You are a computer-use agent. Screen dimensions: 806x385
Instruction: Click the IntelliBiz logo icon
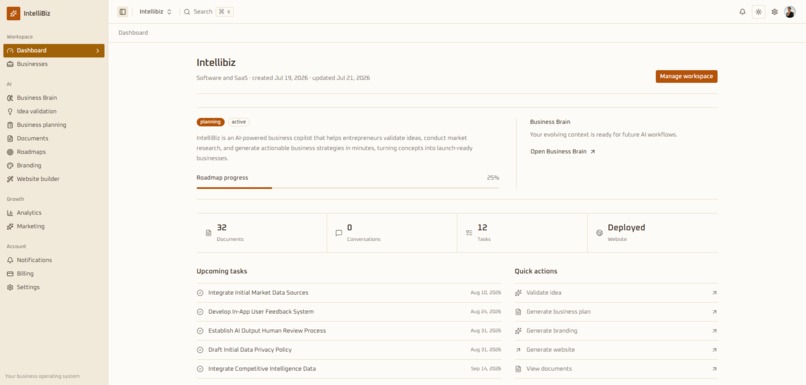pos(13,13)
